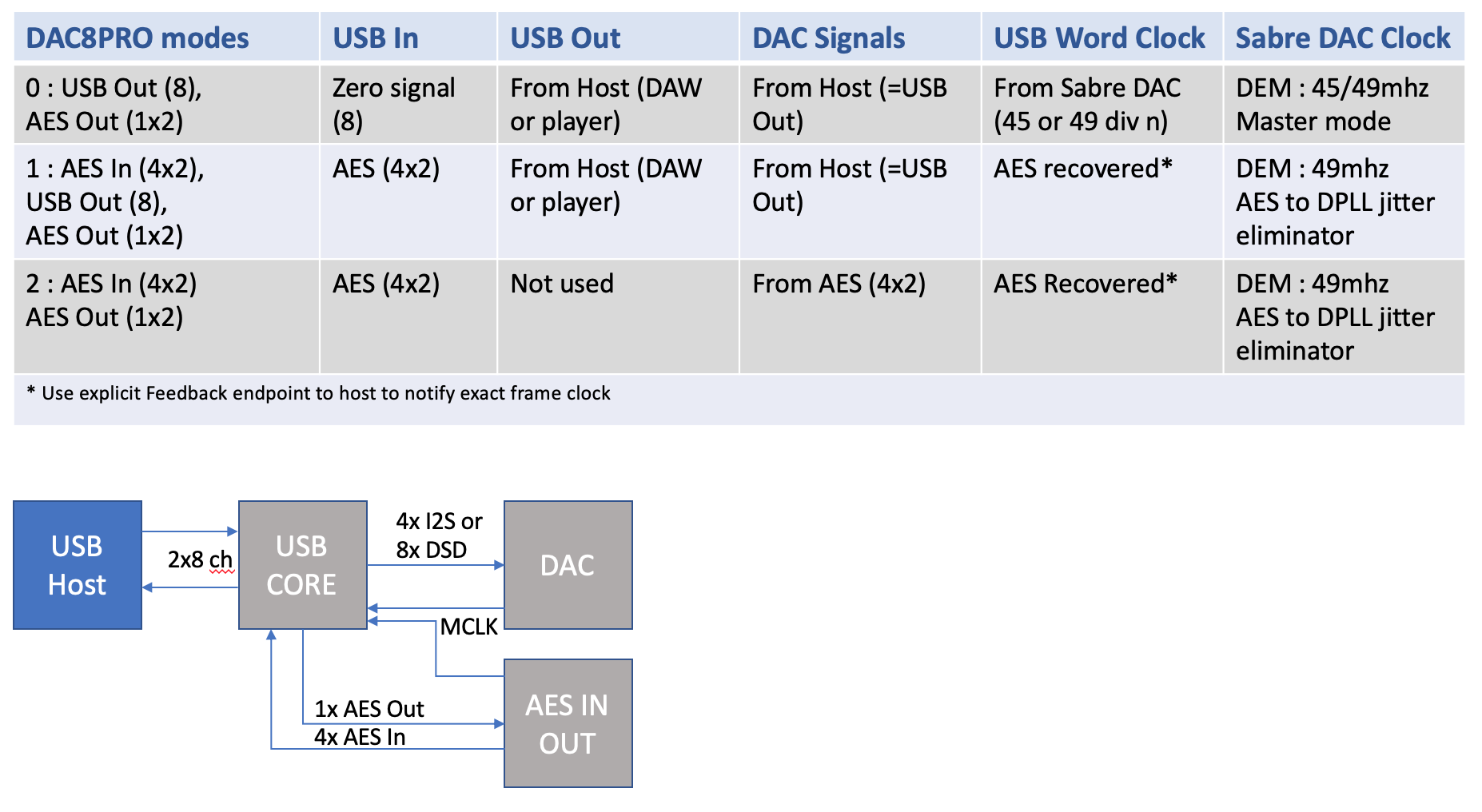Select the 4x I2S or 8x DSD label
Image resolution: width=1482 pixels, height=812 pixels.
click(x=439, y=535)
